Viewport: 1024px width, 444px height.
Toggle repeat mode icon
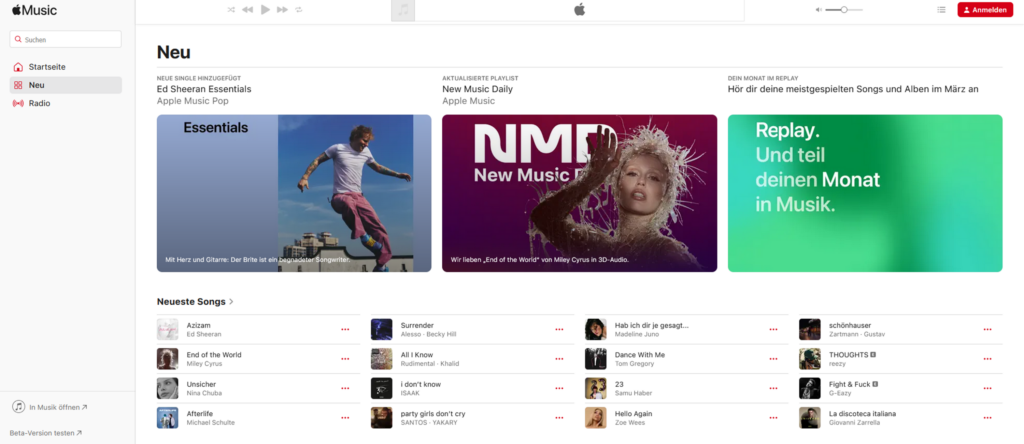click(299, 10)
